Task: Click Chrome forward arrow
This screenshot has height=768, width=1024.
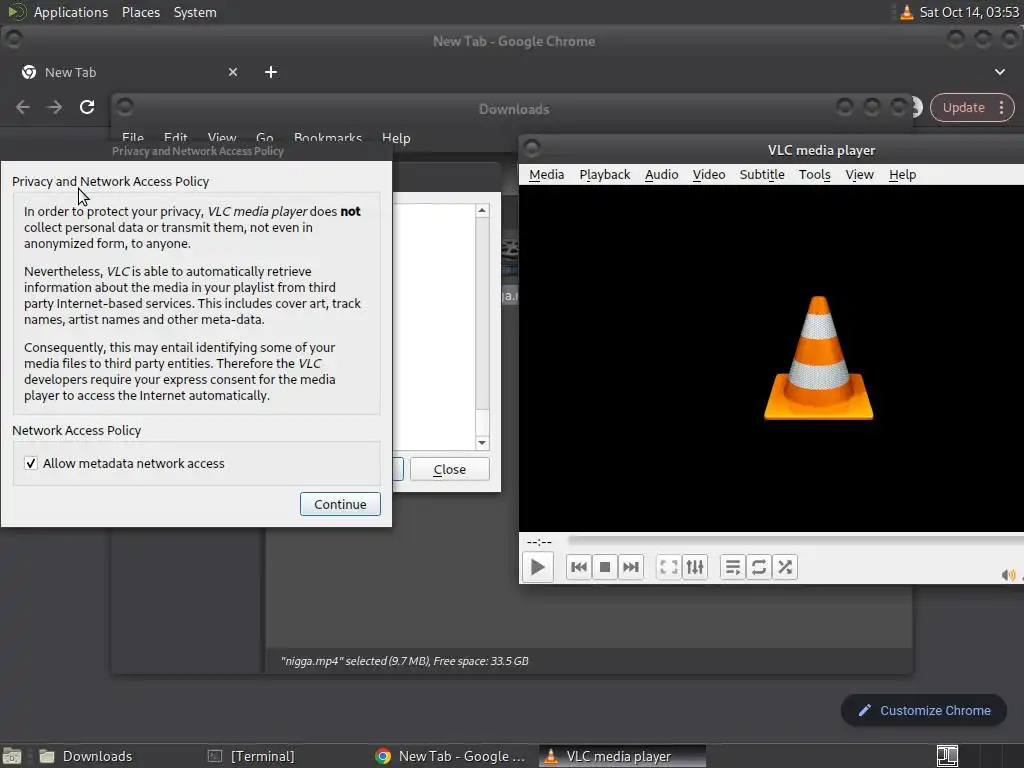Action: tap(55, 107)
